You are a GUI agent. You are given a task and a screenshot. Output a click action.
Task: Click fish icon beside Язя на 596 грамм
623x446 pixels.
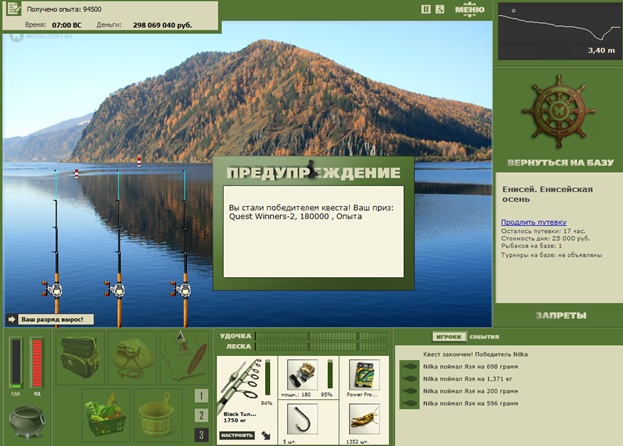click(x=409, y=404)
